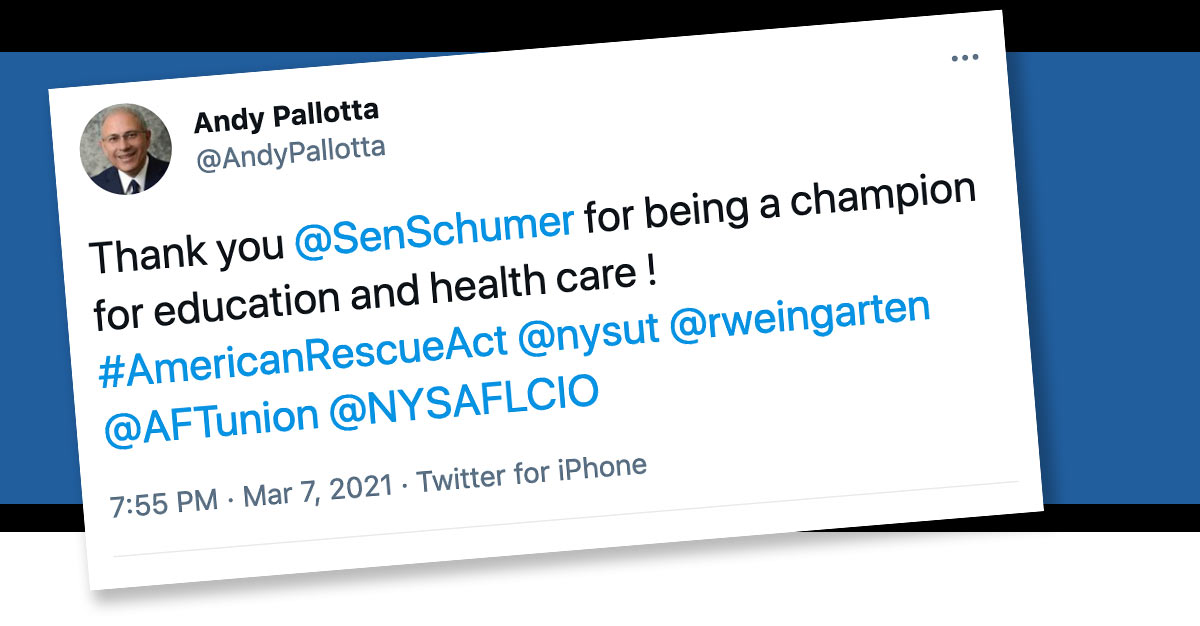Visit the @nysut mention

click(x=589, y=331)
